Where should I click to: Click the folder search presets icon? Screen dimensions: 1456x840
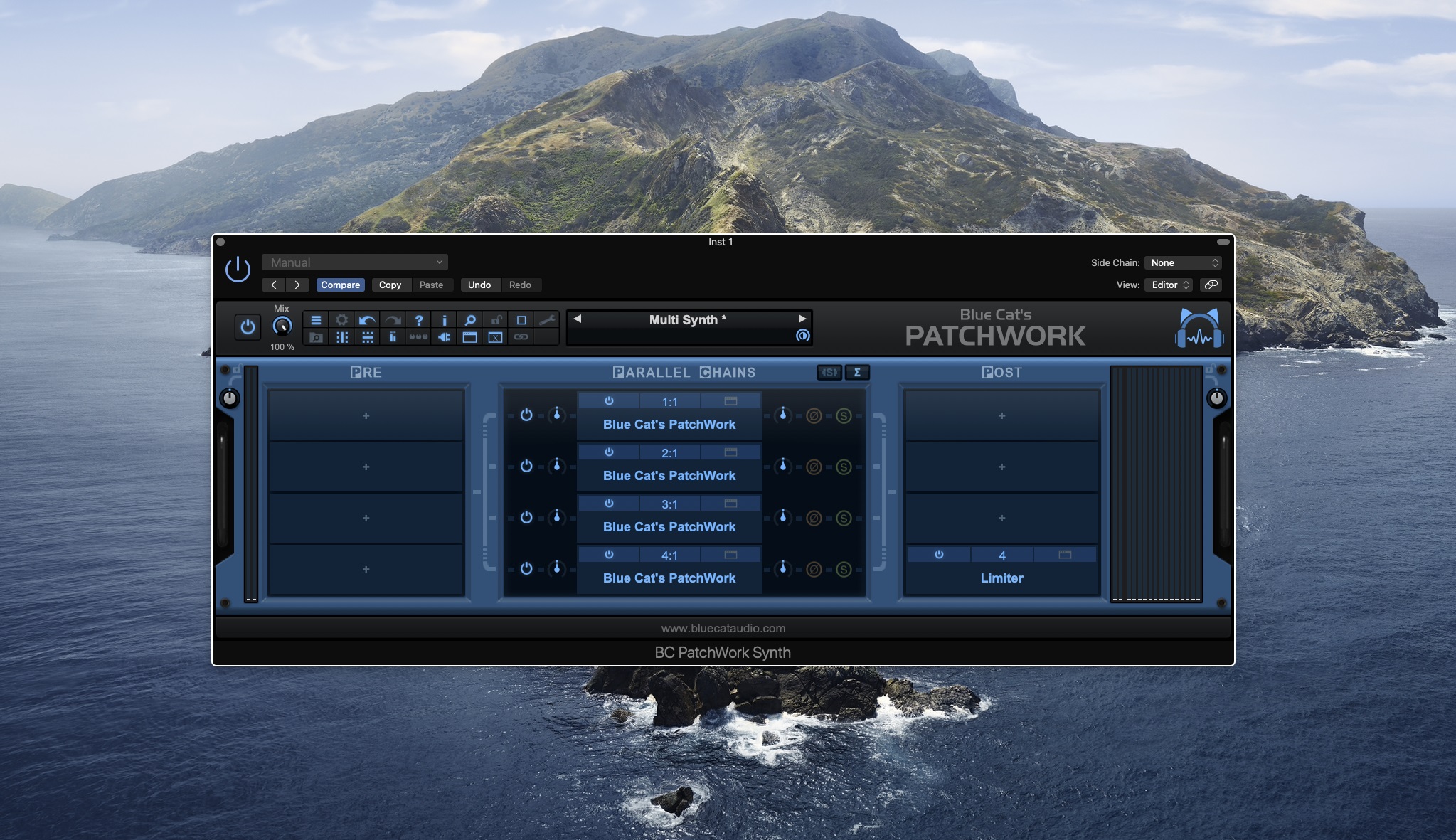click(316, 337)
